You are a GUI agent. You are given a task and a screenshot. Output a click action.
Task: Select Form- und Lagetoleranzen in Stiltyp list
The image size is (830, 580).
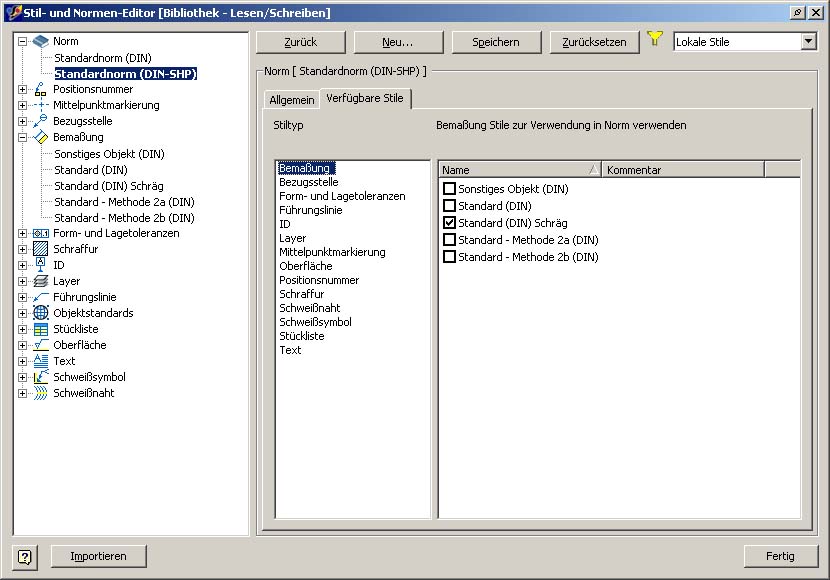(342, 196)
